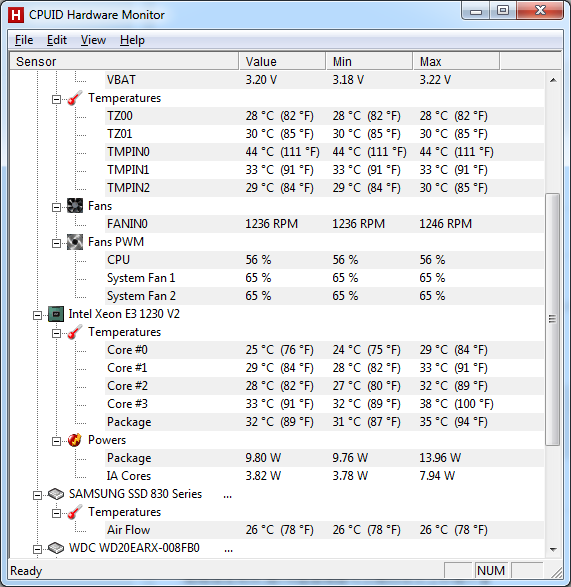Select the VBAT row

pos(324,80)
